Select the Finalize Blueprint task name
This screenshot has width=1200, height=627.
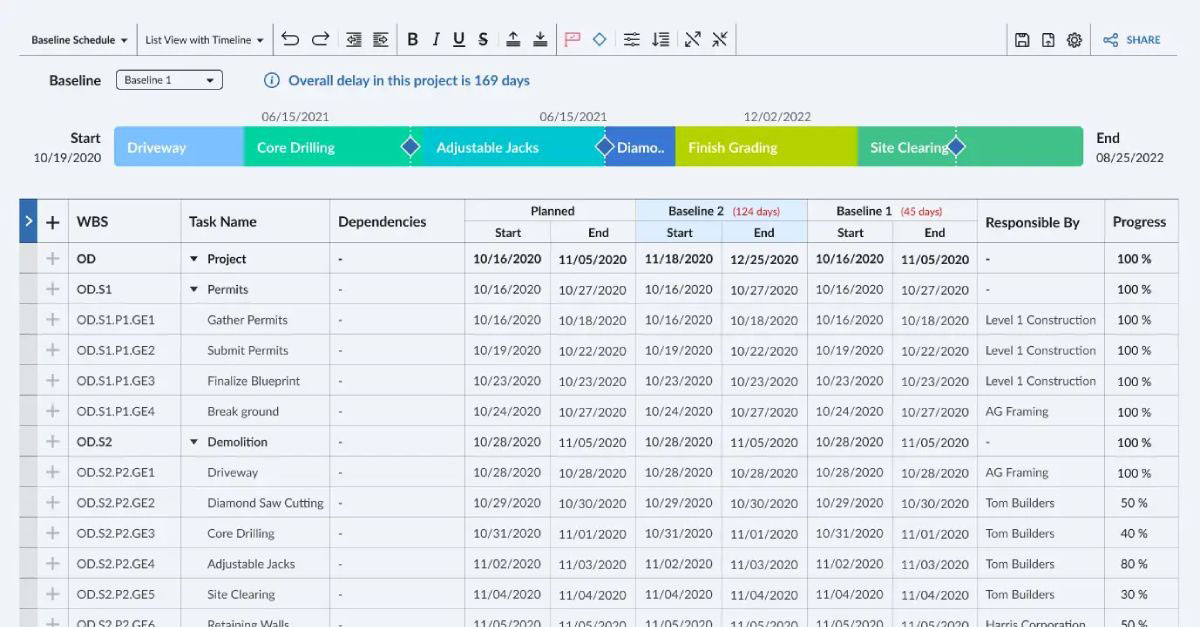point(254,381)
